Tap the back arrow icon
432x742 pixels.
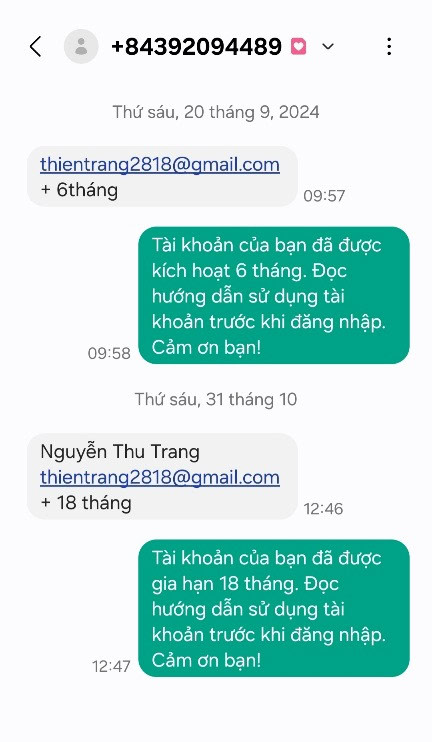pos(35,46)
